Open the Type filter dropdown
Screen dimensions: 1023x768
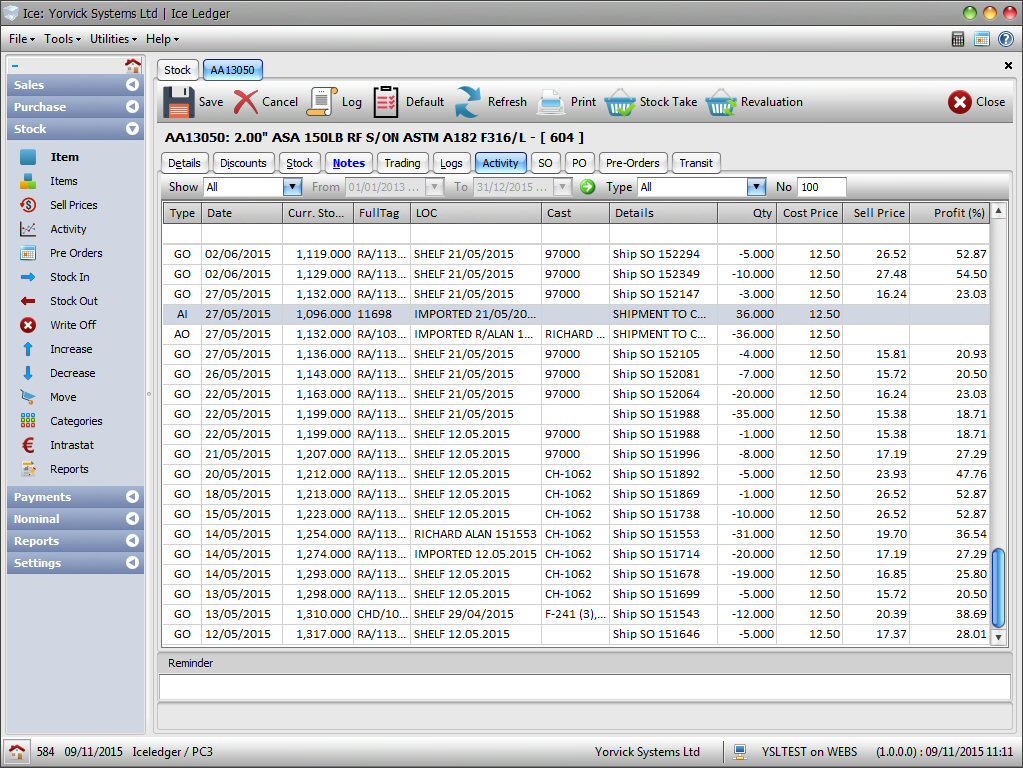[756, 187]
